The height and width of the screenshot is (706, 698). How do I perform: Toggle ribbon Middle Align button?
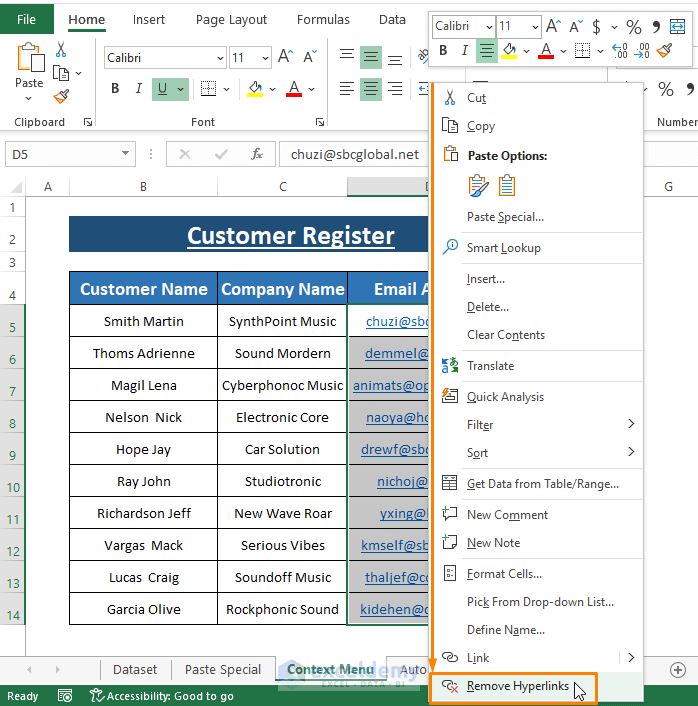tap(371, 57)
